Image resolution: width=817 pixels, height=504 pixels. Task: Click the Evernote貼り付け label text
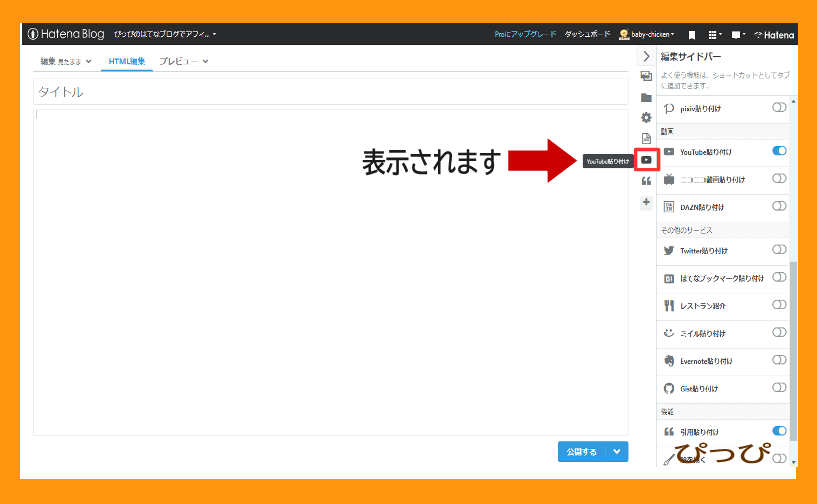click(x=706, y=361)
